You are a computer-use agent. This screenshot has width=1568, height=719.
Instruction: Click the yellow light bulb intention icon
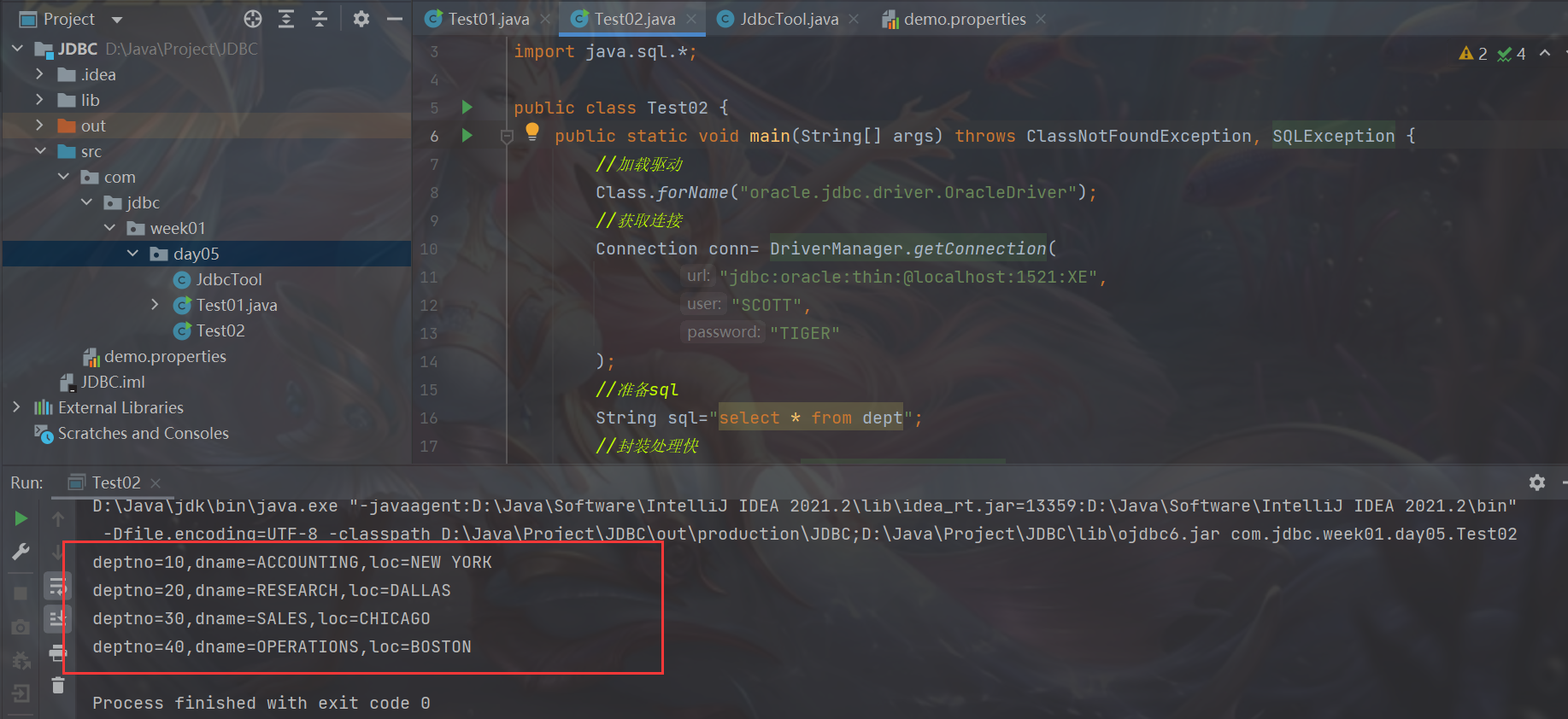point(532,132)
